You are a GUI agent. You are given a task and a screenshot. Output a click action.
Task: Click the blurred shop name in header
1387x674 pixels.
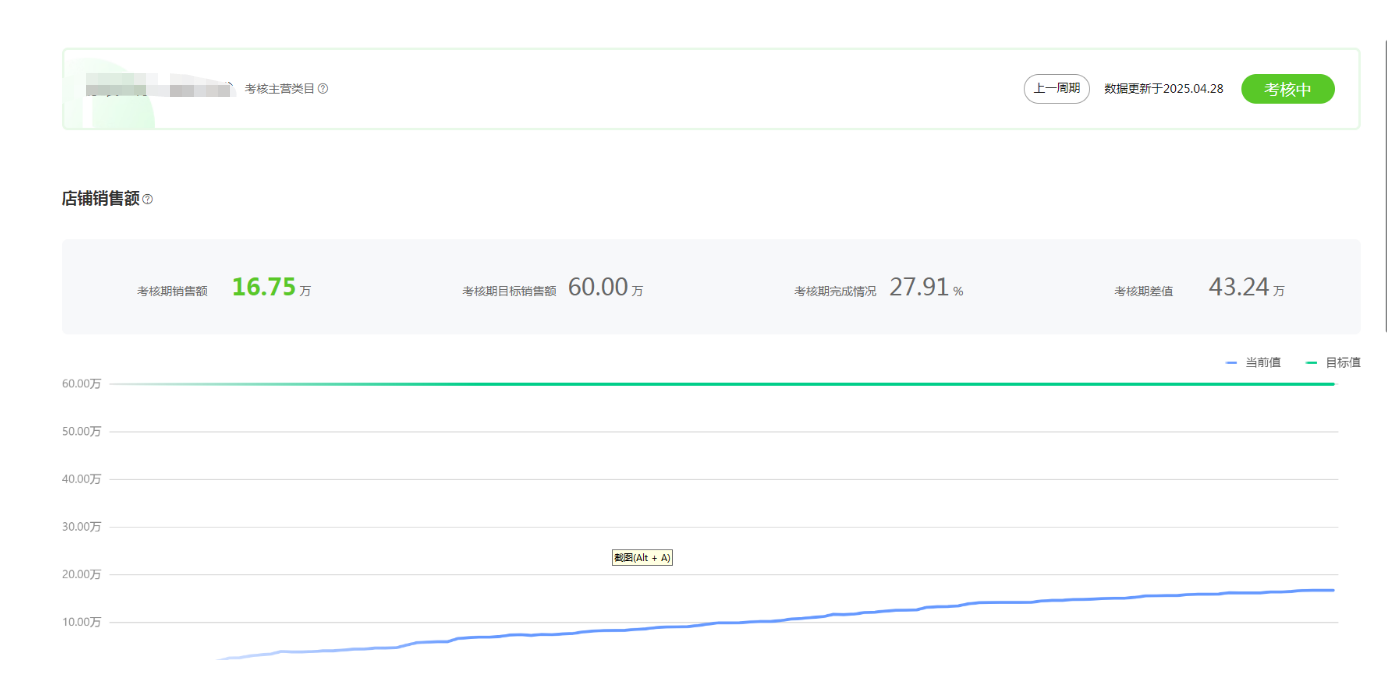(x=158, y=90)
